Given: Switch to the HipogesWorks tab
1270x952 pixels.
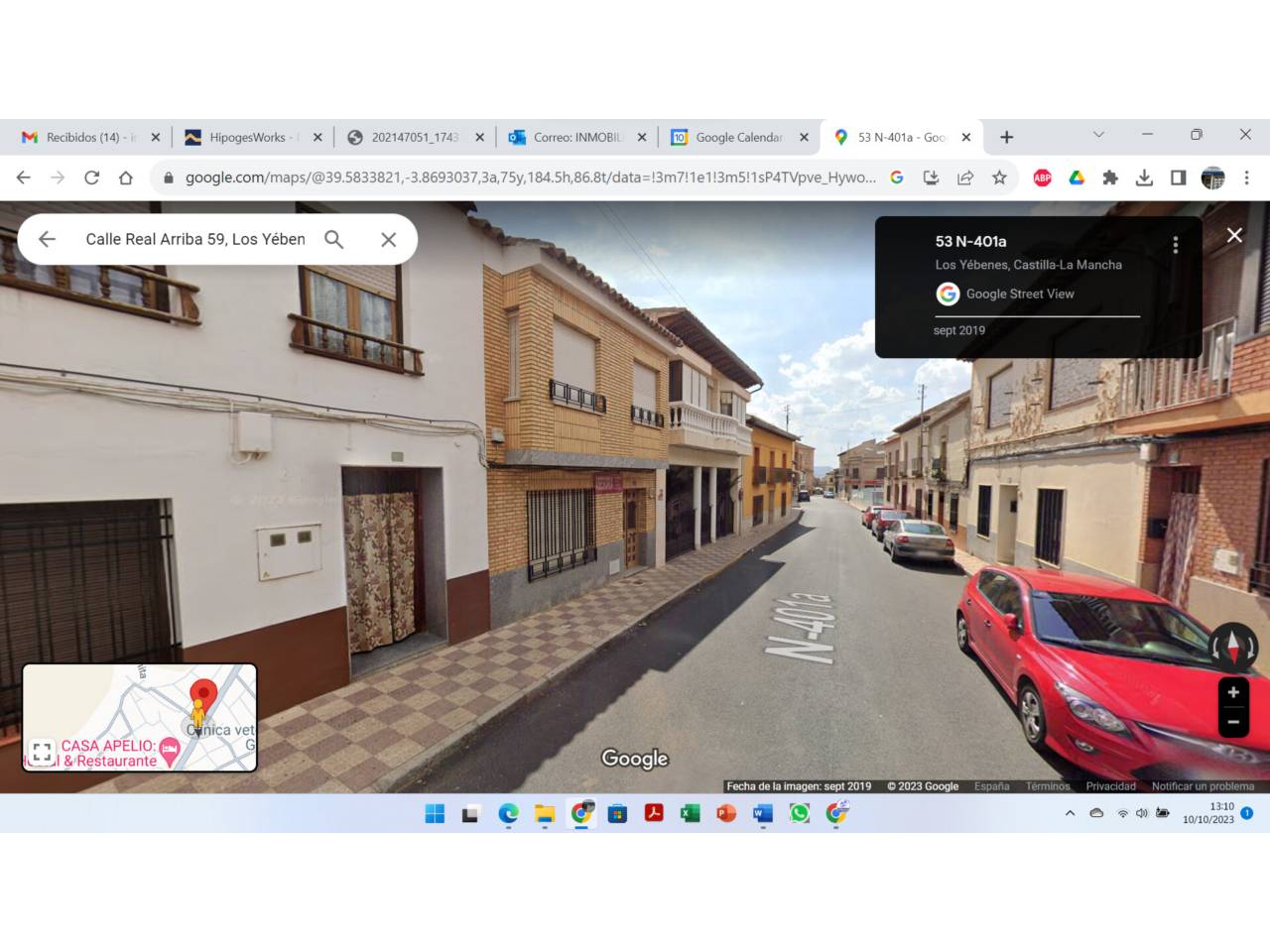Looking at the screenshot, I should [x=254, y=137].
